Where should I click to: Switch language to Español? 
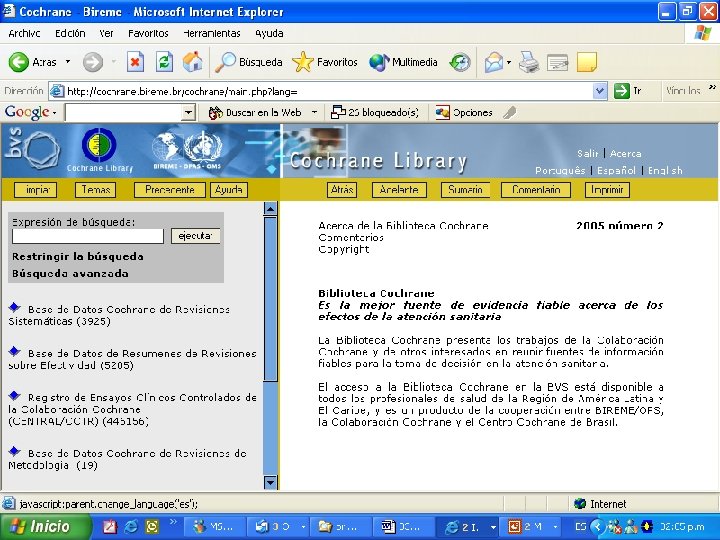[616, 170]
